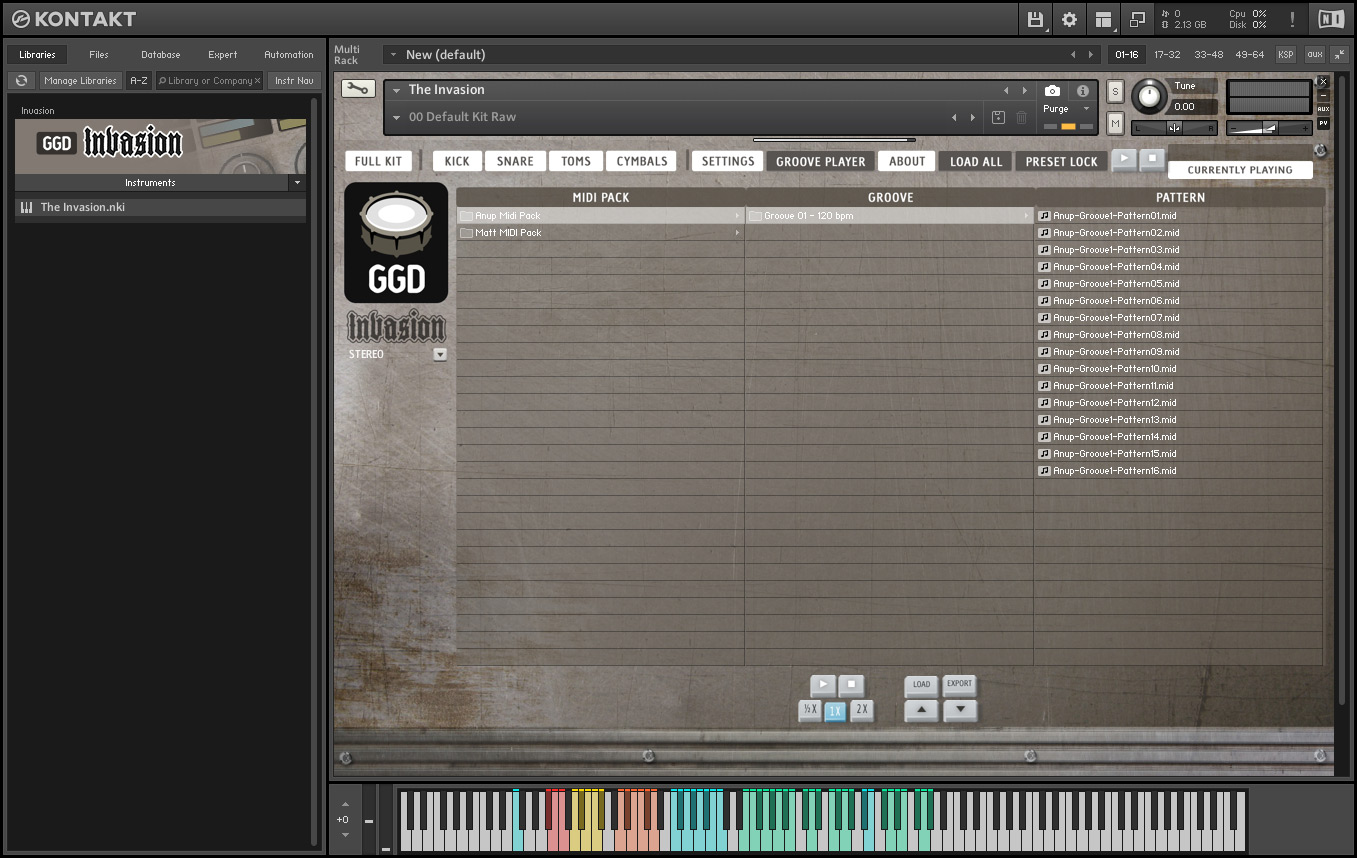
Task: Open Kontakt options gear icon
Action: (1069, 19)
